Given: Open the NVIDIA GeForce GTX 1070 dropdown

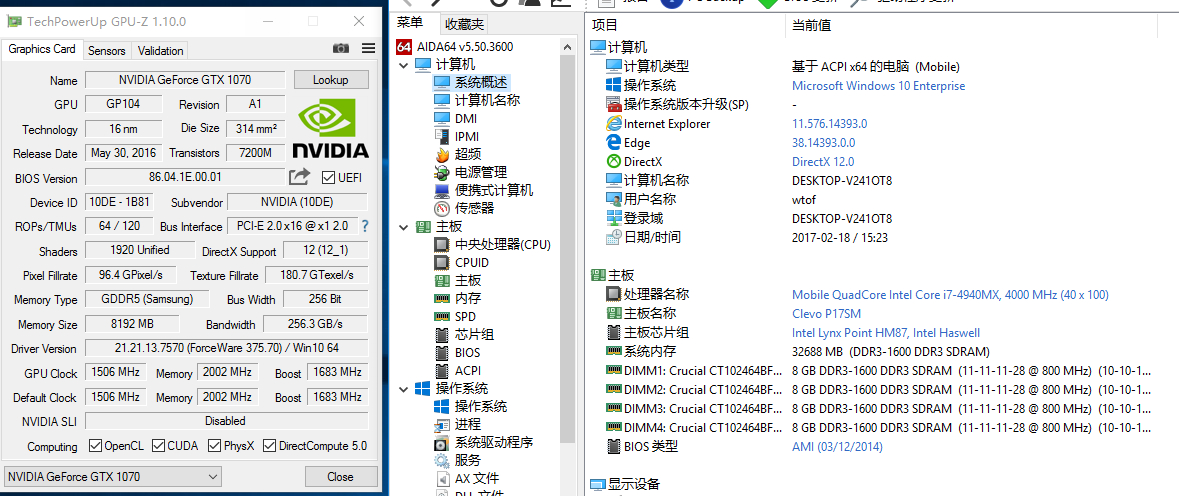Looking at the screenshot, I should pyautogui.click(x=113, y=476).
